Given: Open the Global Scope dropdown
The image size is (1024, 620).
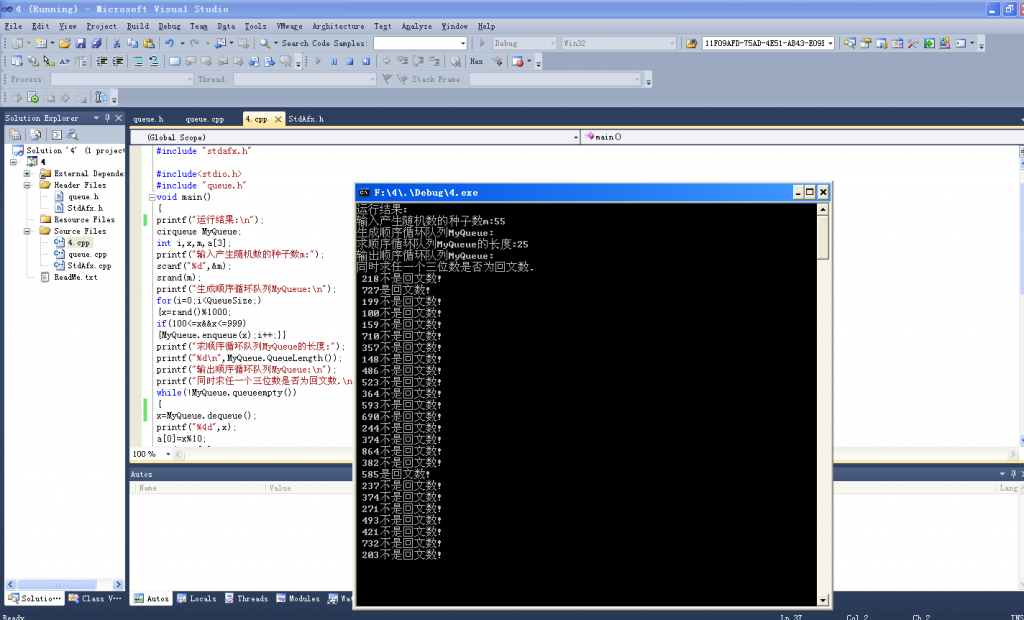Looking at the screenshot, I should tap(575, 137).
